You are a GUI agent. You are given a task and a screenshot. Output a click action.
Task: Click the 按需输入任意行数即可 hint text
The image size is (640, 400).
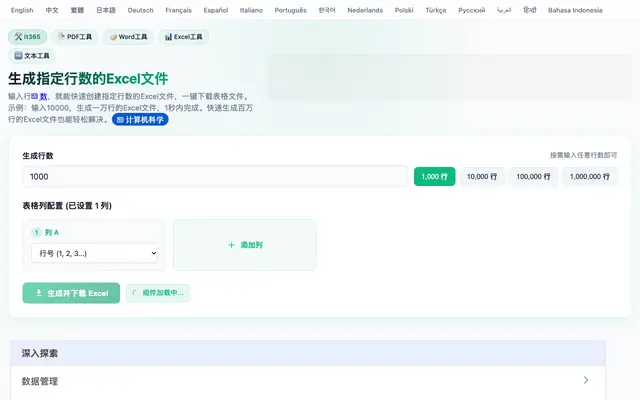click(583, 155)
